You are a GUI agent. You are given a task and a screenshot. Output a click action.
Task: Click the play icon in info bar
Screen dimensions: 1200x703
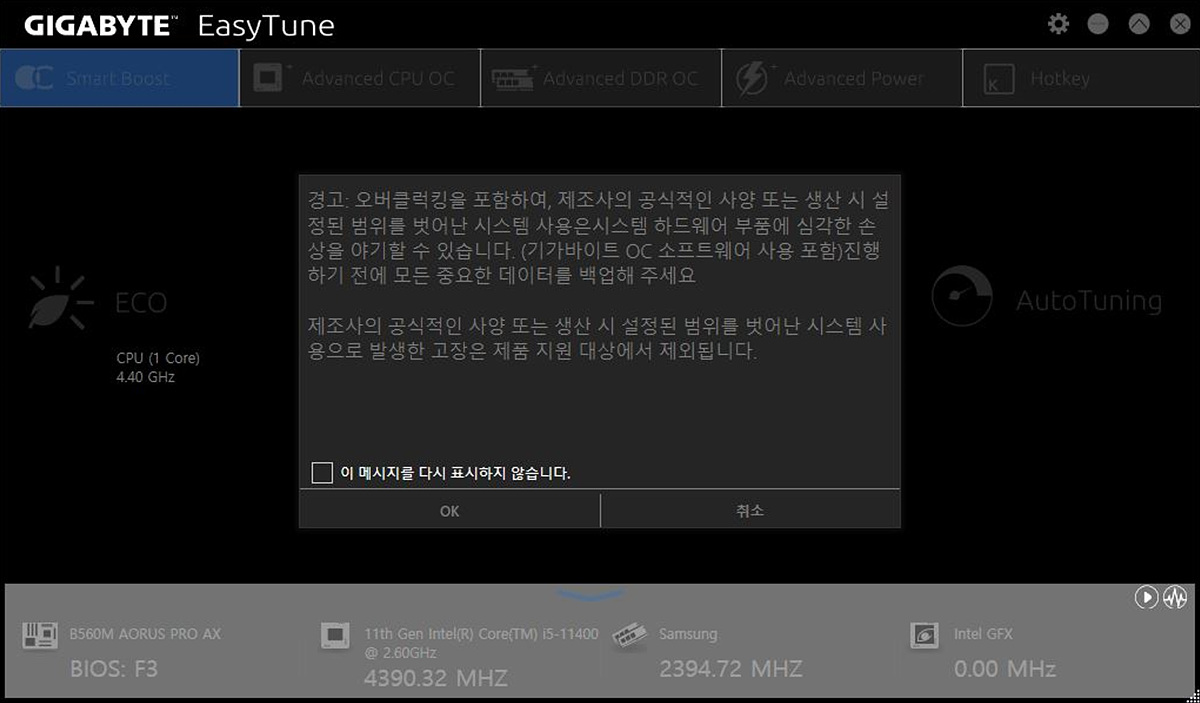(1146, 597)
